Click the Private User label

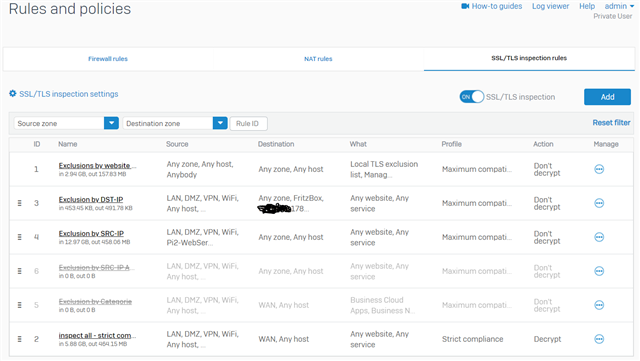tap(612, 16)
